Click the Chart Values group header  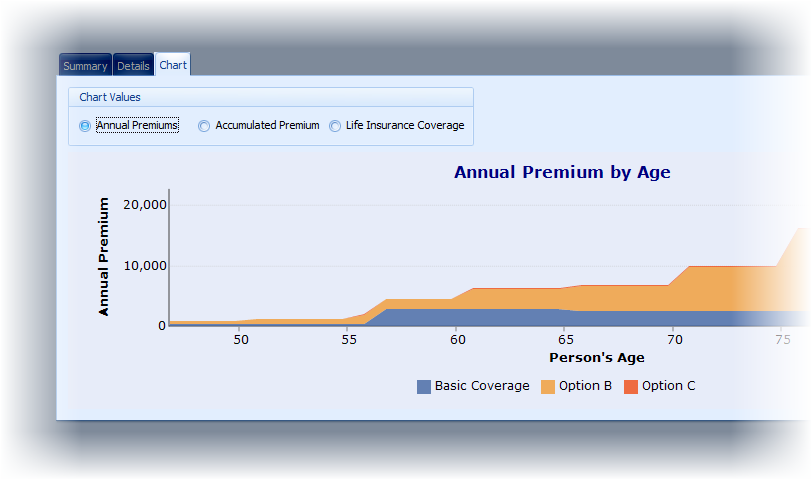coord(110,98)
